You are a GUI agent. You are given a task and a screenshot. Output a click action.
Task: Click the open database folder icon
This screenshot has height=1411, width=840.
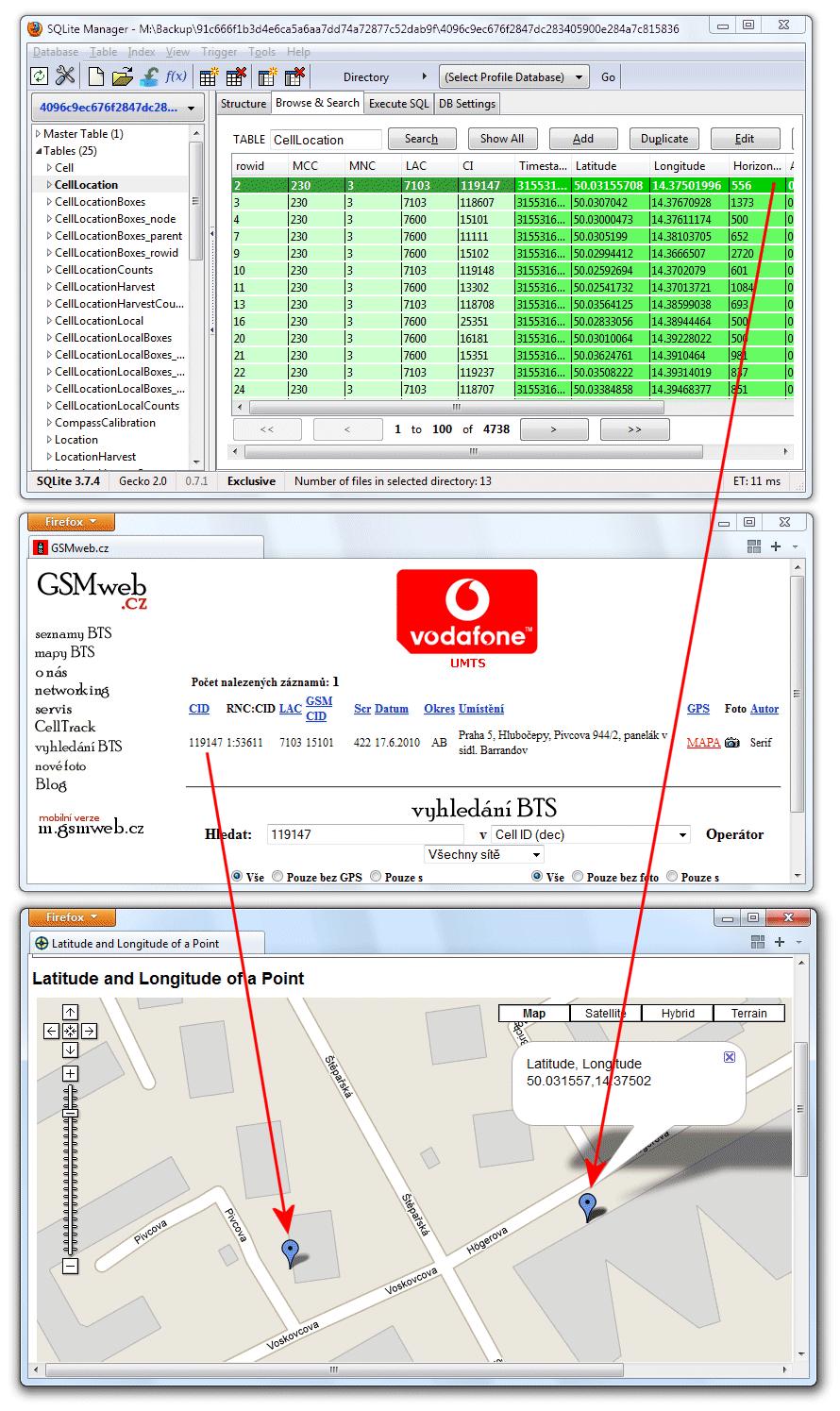pos(122,76)
